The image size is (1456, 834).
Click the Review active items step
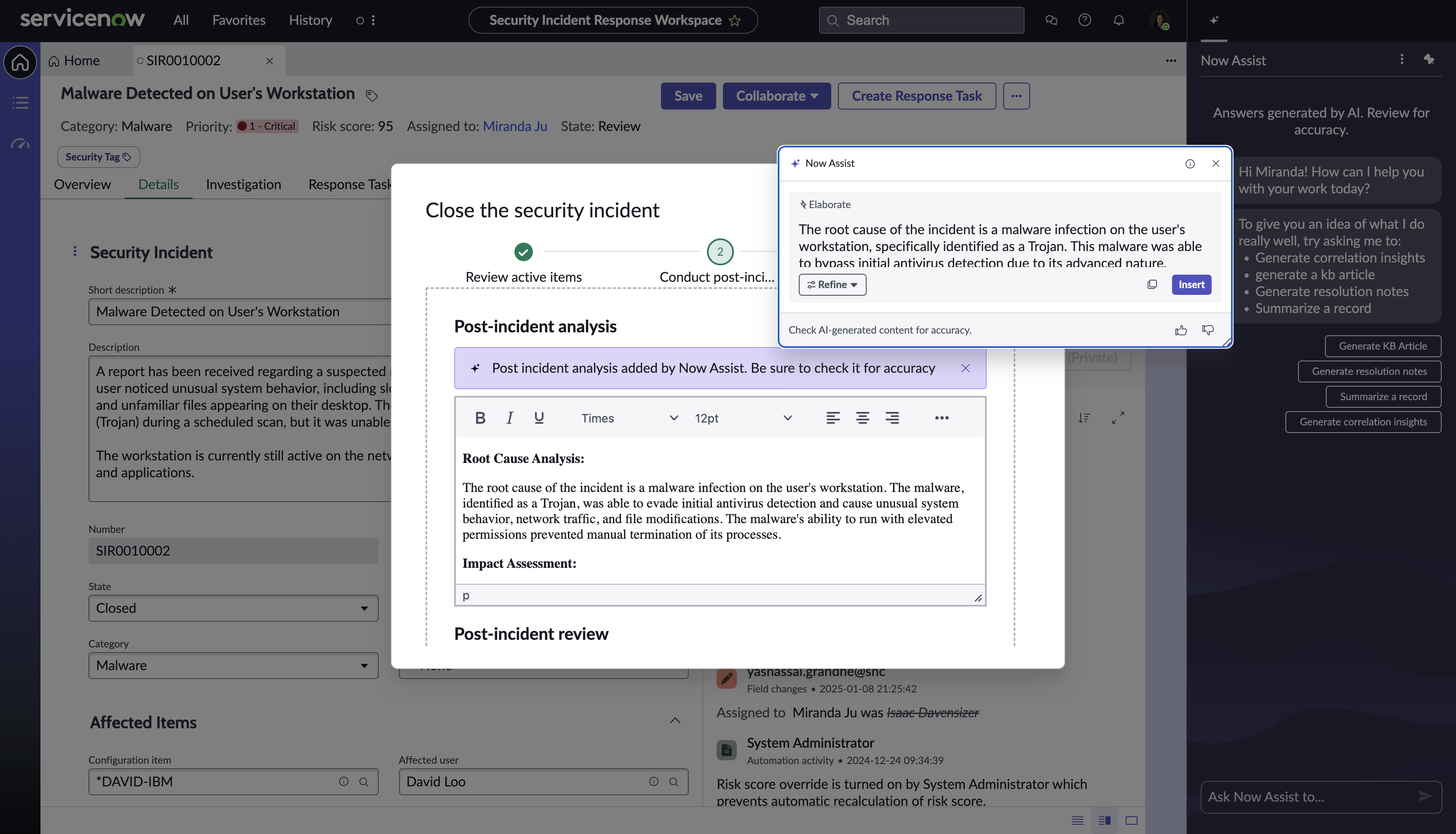pyautogui.click(x=523, y=262)
